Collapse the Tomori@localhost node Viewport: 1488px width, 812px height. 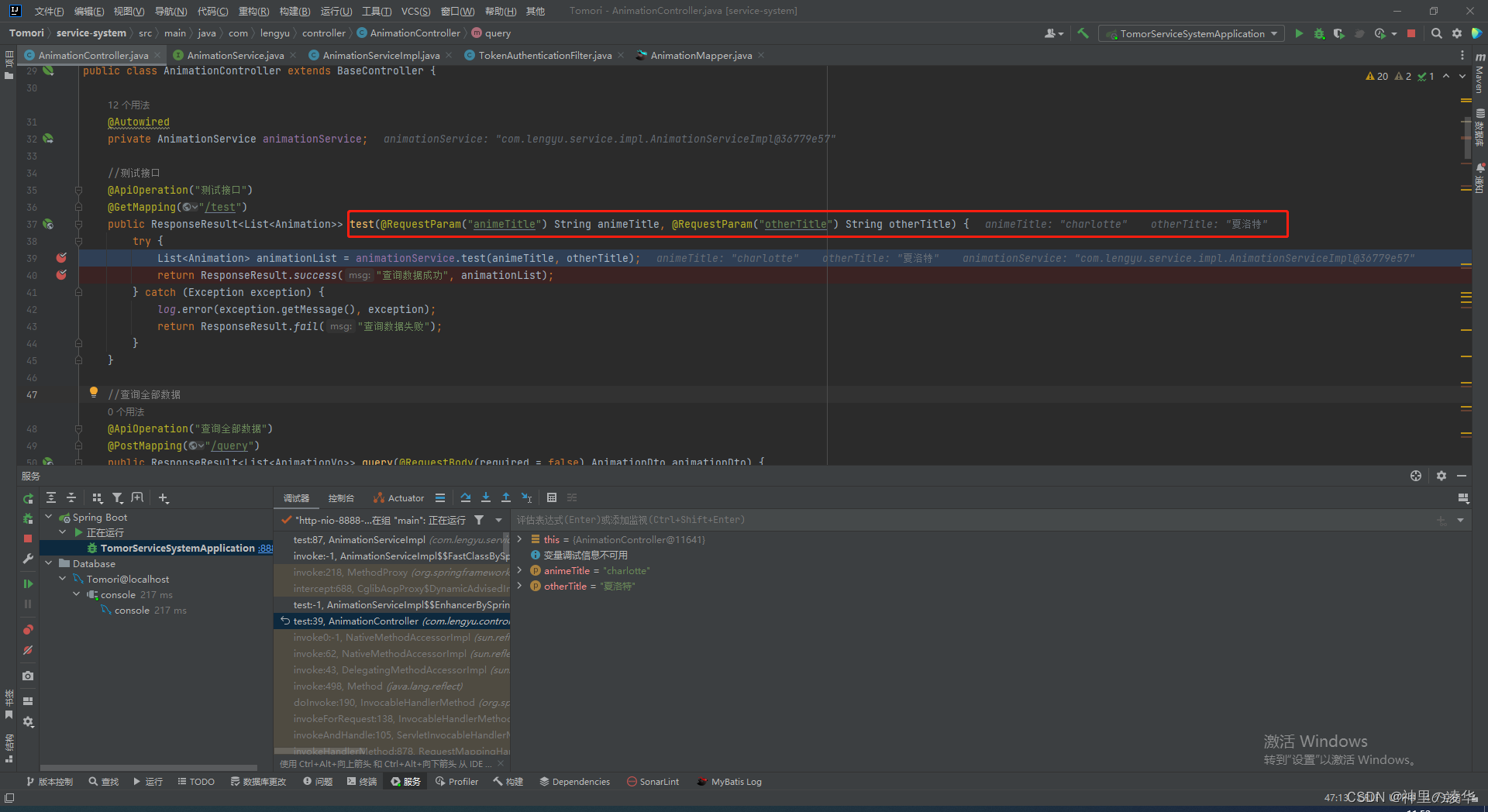[x=63, y=579]
